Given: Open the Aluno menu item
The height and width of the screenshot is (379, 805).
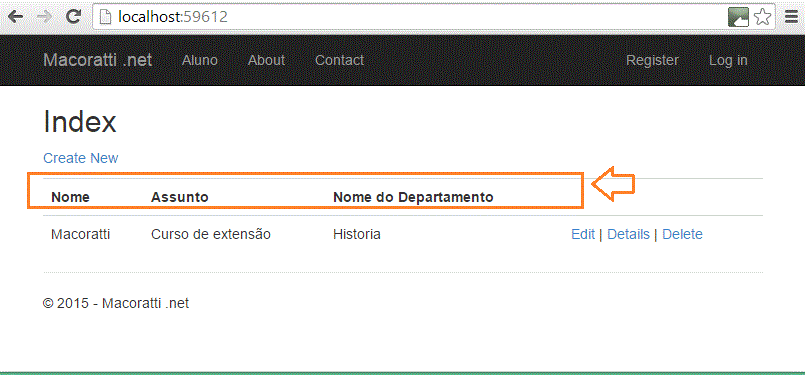Looking at the screenshot, I should tap(200, 60).
